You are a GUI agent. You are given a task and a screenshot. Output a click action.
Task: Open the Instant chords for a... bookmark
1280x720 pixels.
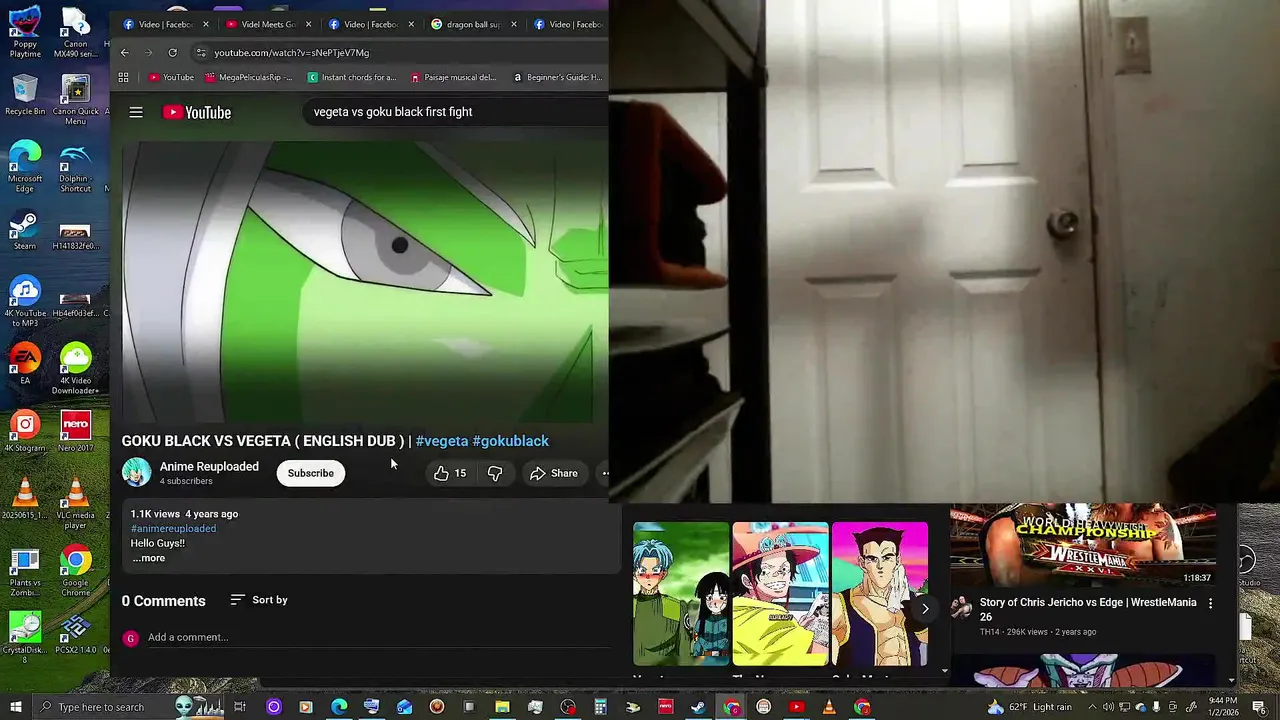[x=352, y=77]
